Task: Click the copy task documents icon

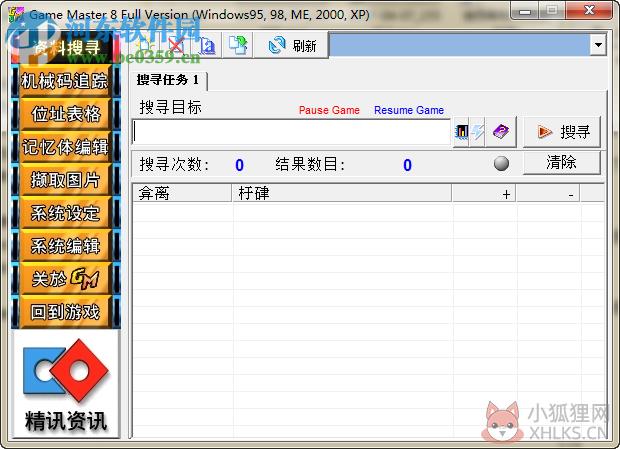Action: [238, 45]
